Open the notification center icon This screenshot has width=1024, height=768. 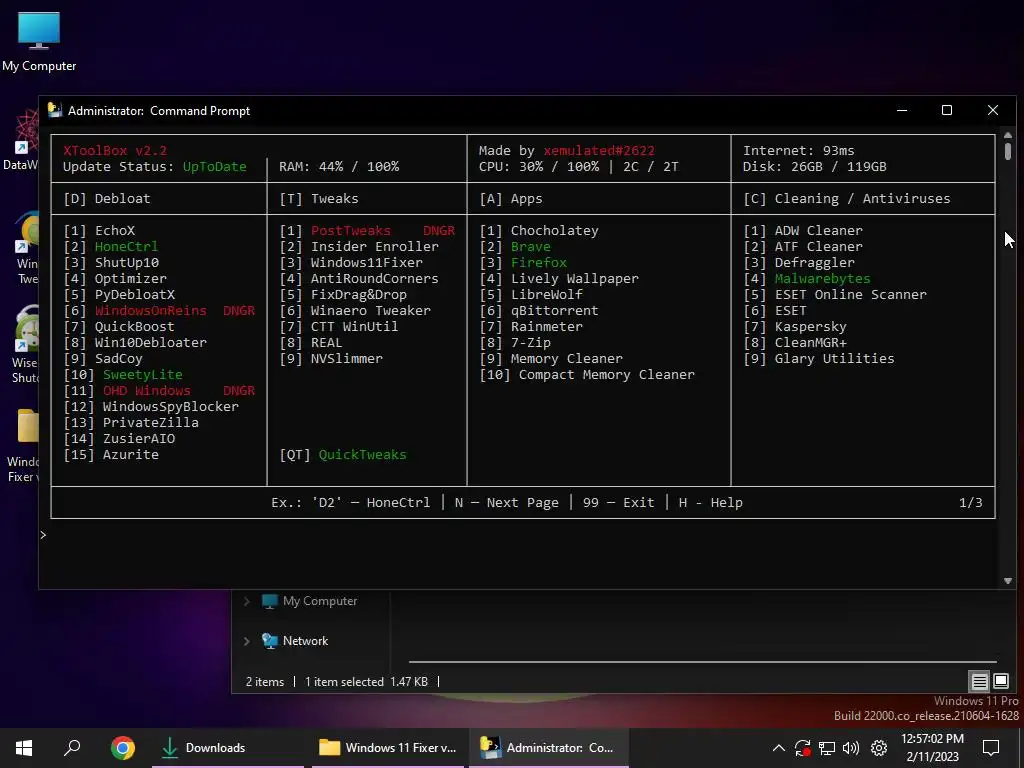point(991,748)
